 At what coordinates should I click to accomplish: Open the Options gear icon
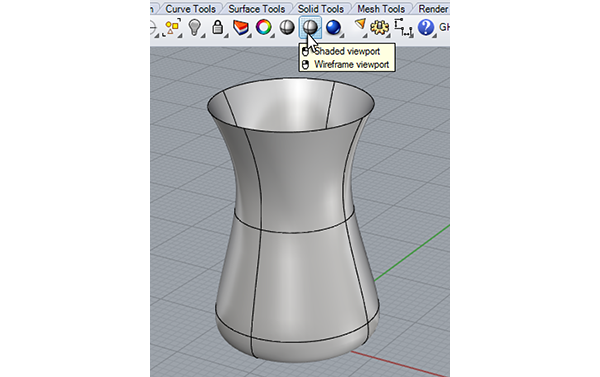pos(379,28)
